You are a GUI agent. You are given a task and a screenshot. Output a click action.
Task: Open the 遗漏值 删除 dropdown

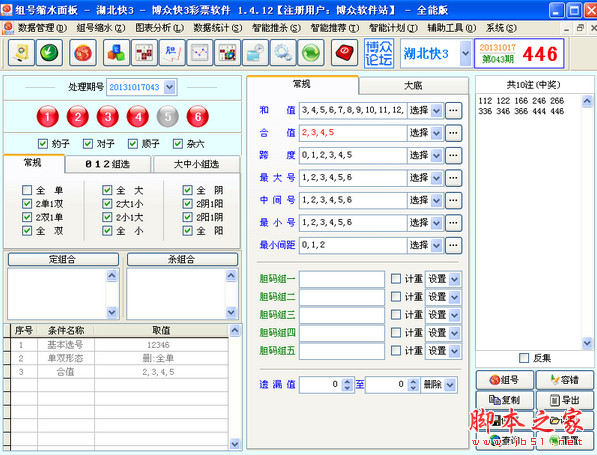450,385
